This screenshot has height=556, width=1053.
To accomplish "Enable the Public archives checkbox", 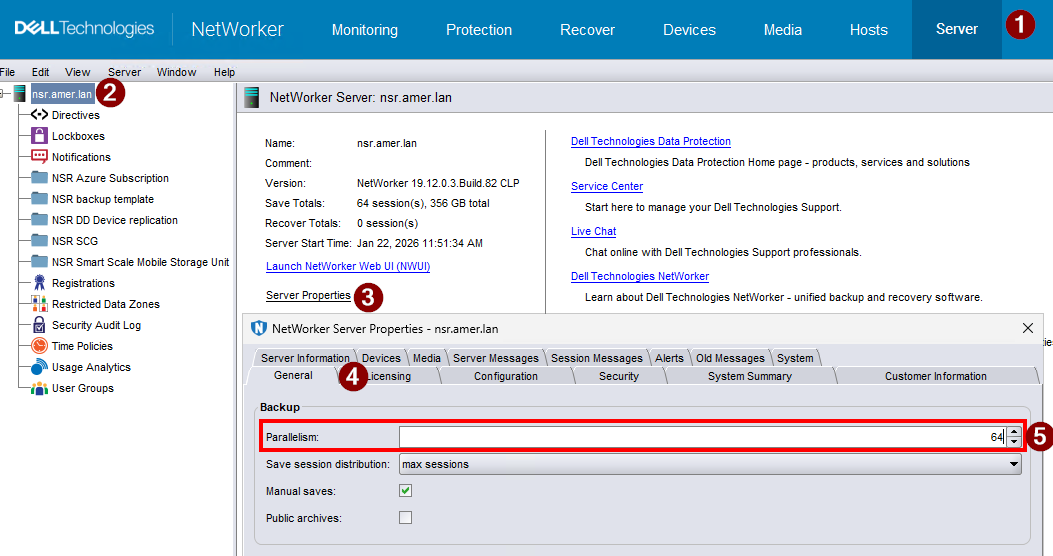I will [x=405, y=518].
